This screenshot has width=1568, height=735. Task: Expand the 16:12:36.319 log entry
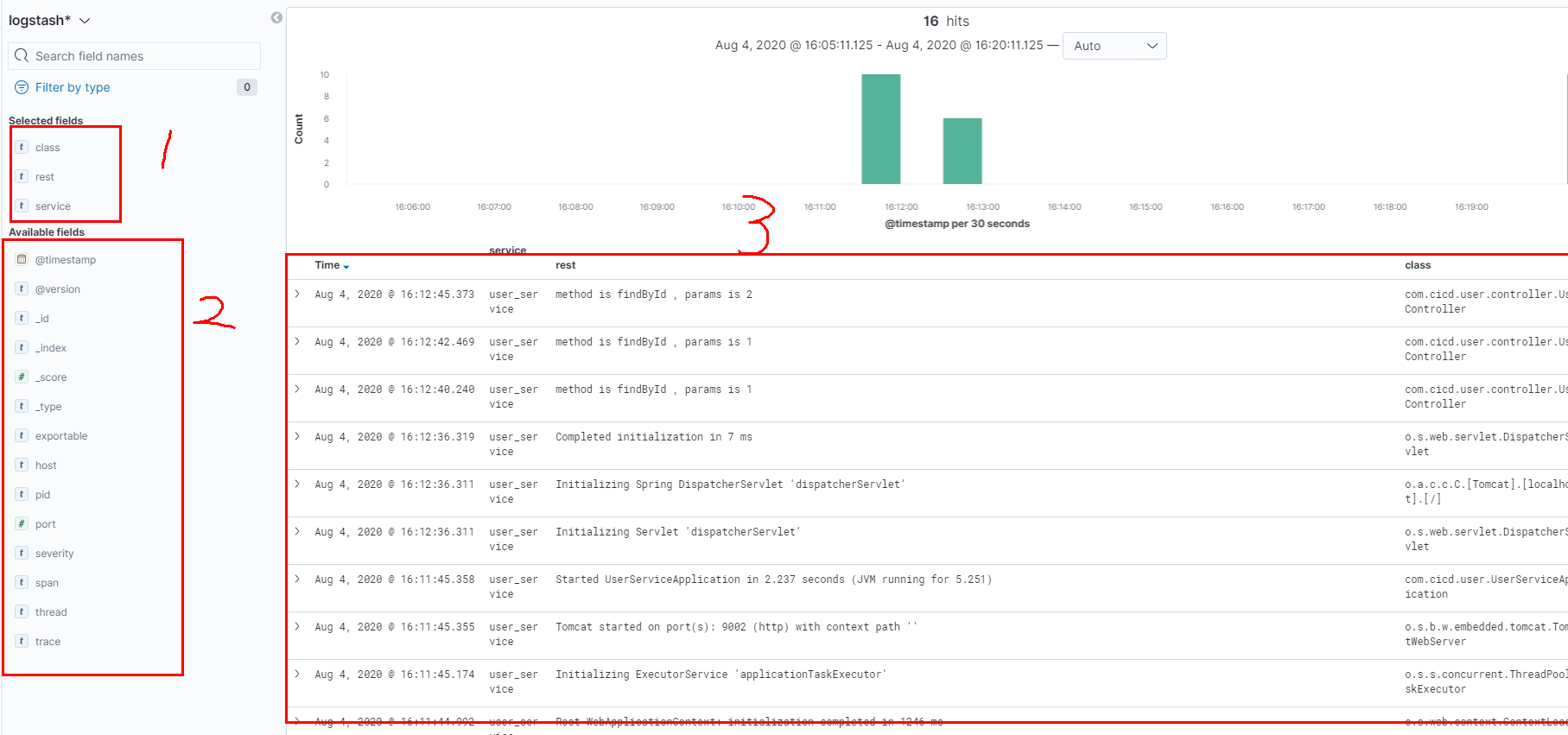[x=297, y=436]
